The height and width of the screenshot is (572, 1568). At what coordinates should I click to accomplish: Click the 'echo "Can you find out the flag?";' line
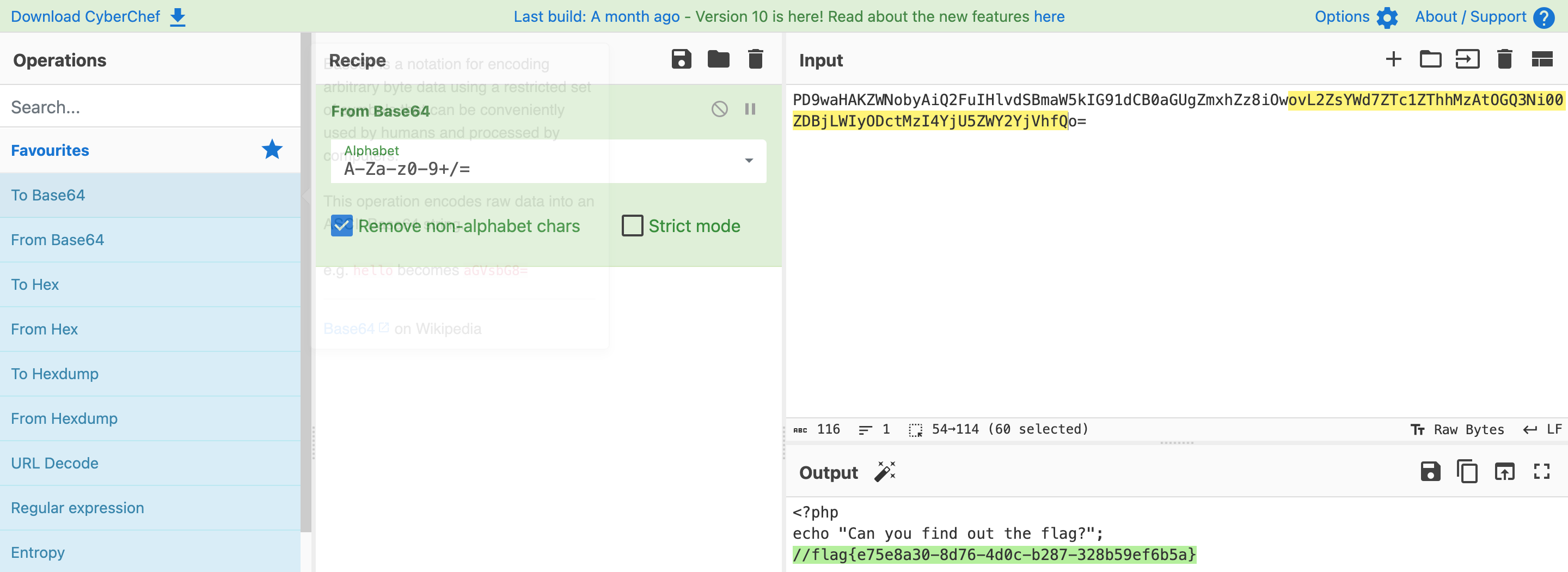click(x=948, y=534)
